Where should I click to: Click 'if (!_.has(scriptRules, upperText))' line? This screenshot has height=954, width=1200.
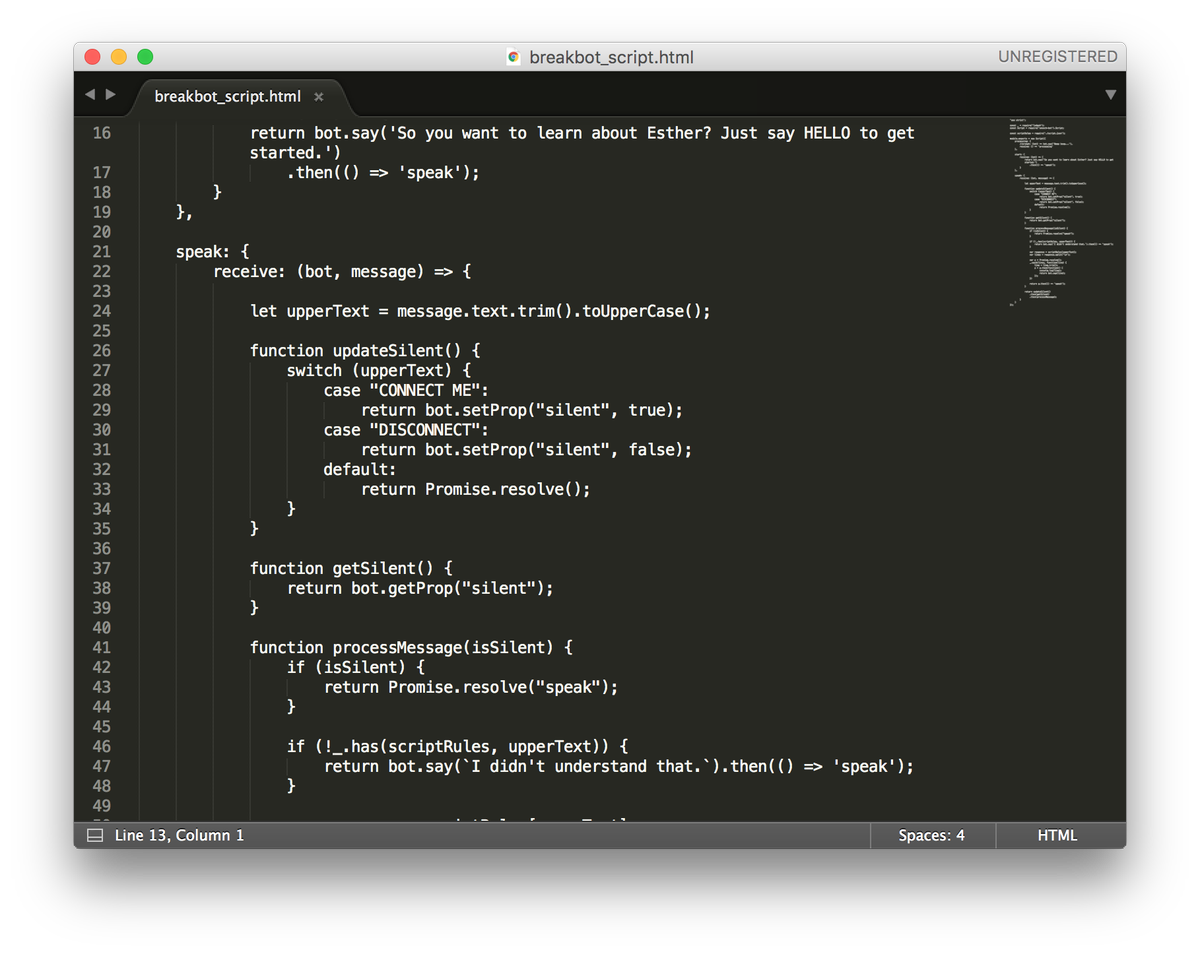[457, 747]
